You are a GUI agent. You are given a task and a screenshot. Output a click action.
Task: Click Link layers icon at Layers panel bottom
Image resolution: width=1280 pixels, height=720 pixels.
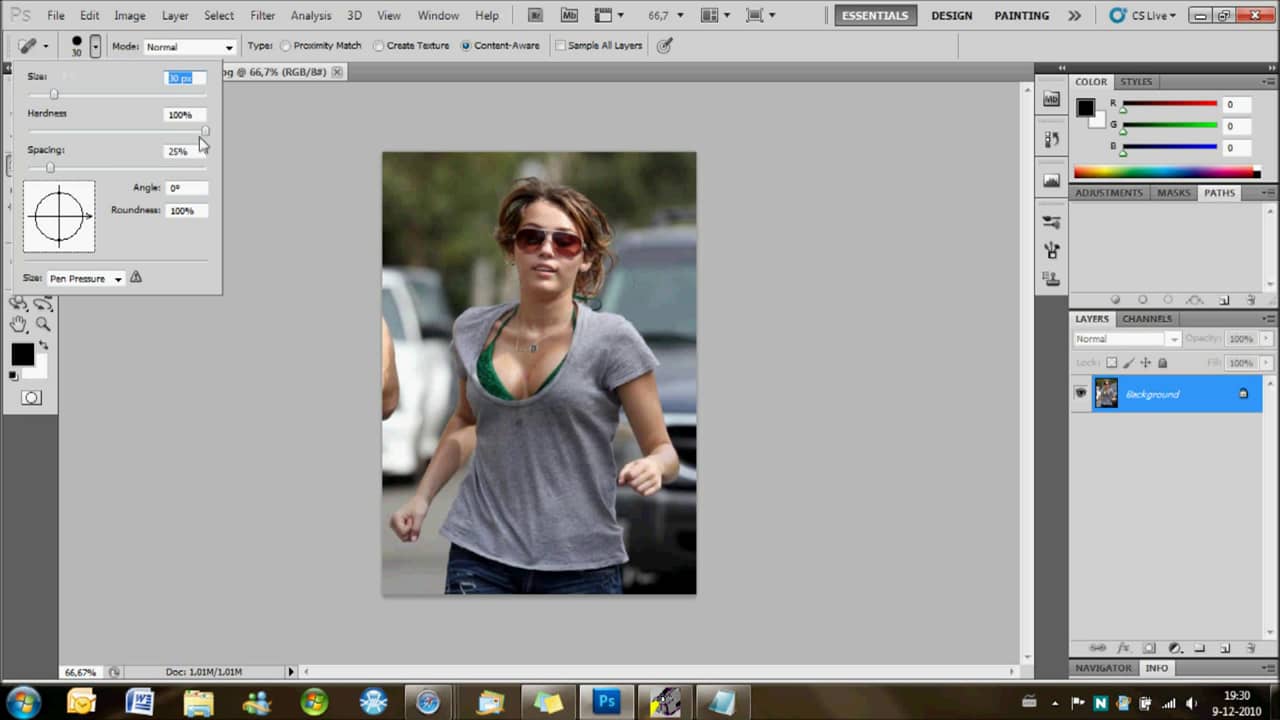1097,648
